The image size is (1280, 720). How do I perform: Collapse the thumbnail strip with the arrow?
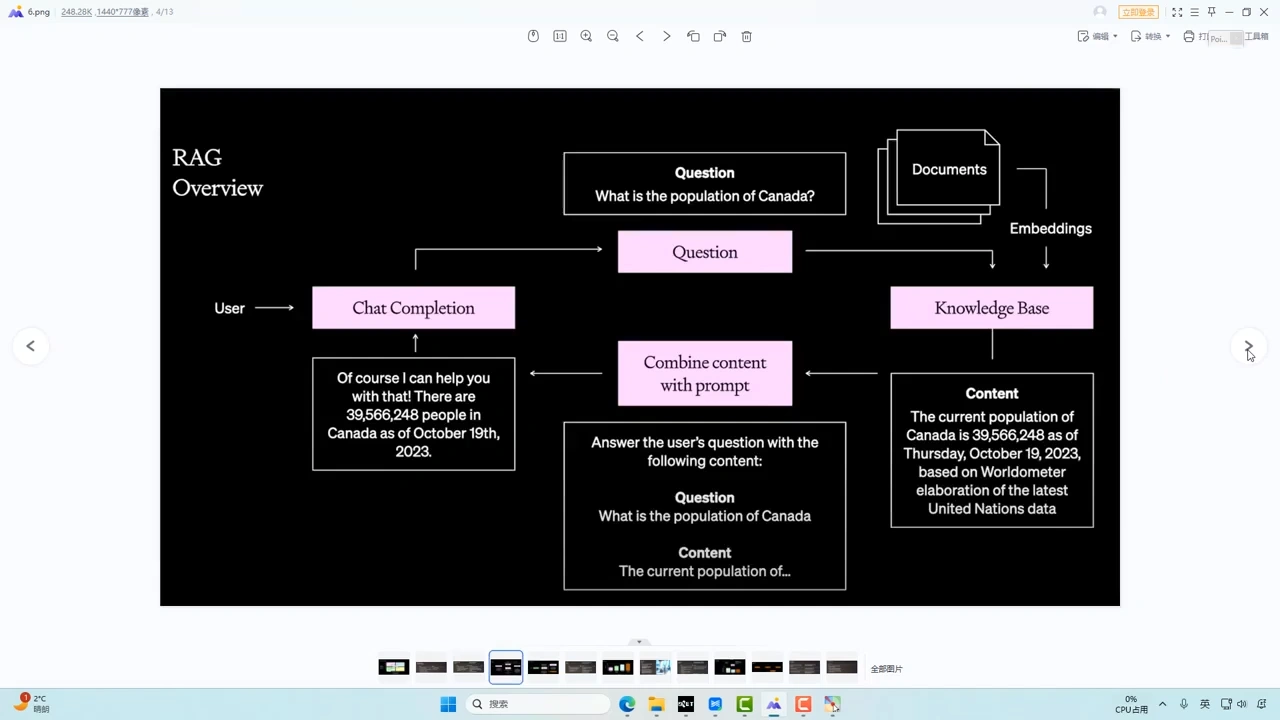[639, 642]
